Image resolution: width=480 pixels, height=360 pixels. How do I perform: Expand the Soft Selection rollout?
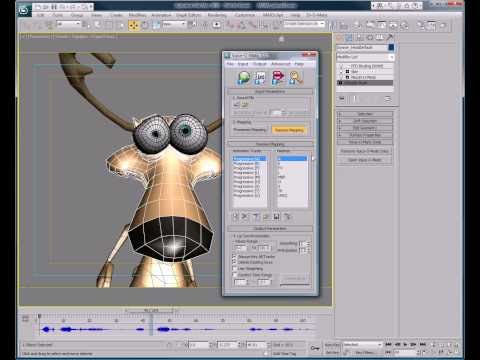point(365,121)
